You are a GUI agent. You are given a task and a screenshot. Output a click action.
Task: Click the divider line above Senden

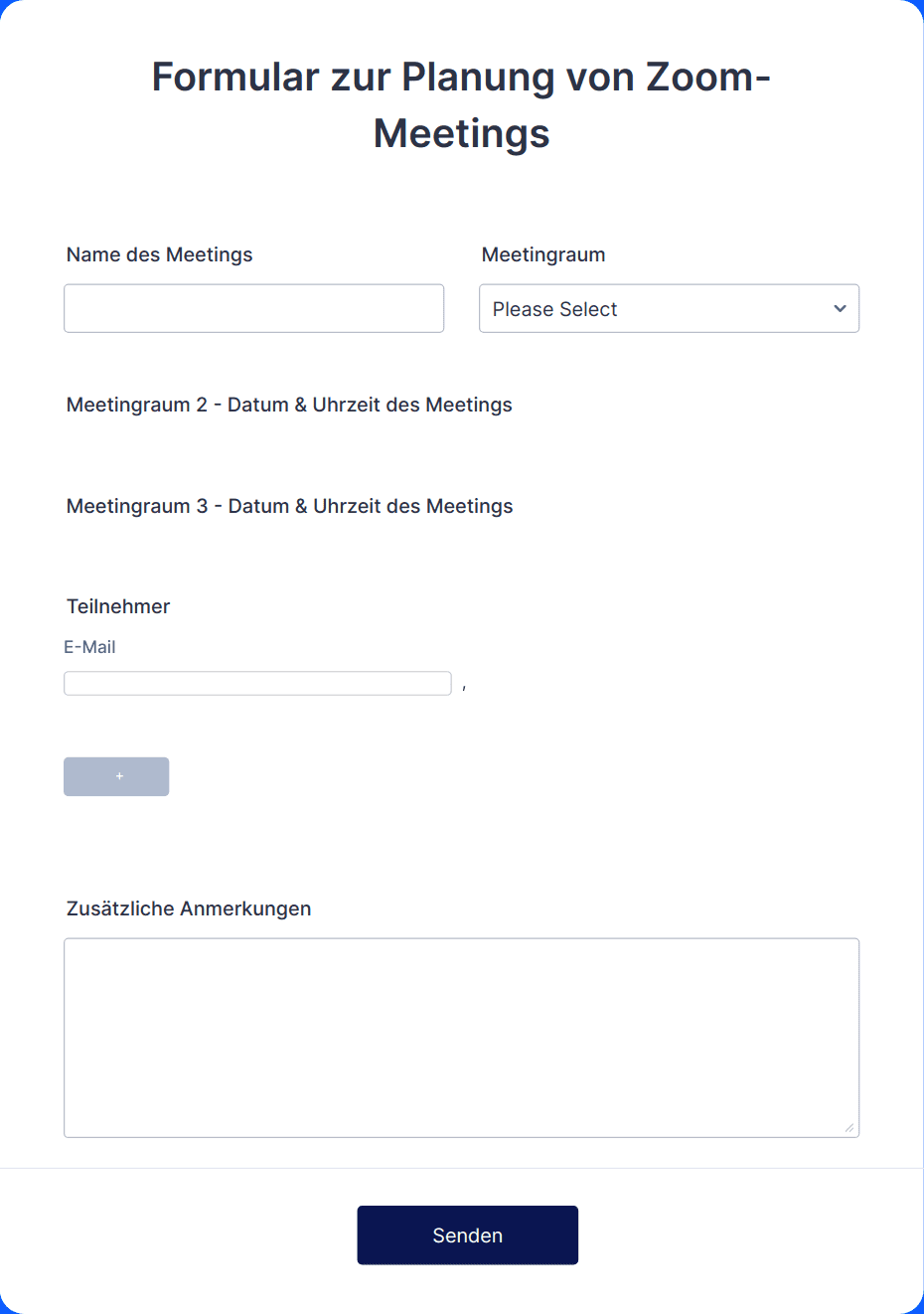(462, 1168)
